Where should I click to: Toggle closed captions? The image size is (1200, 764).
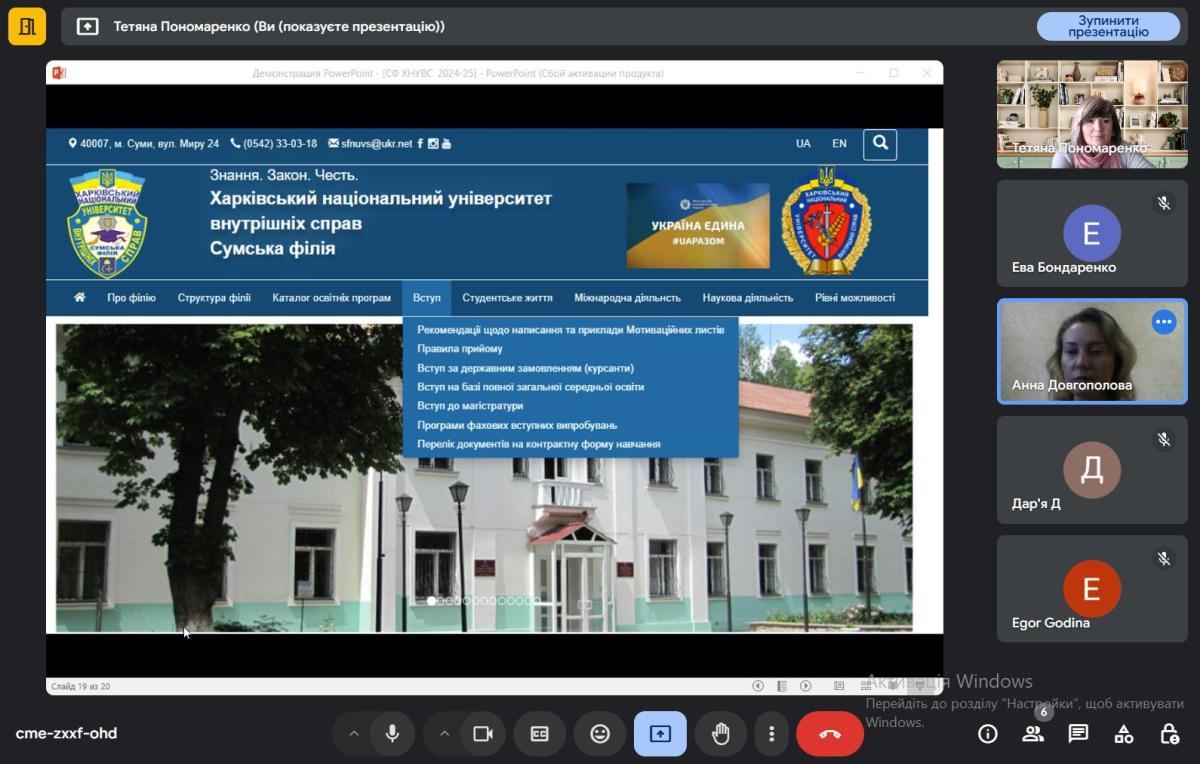539,734
